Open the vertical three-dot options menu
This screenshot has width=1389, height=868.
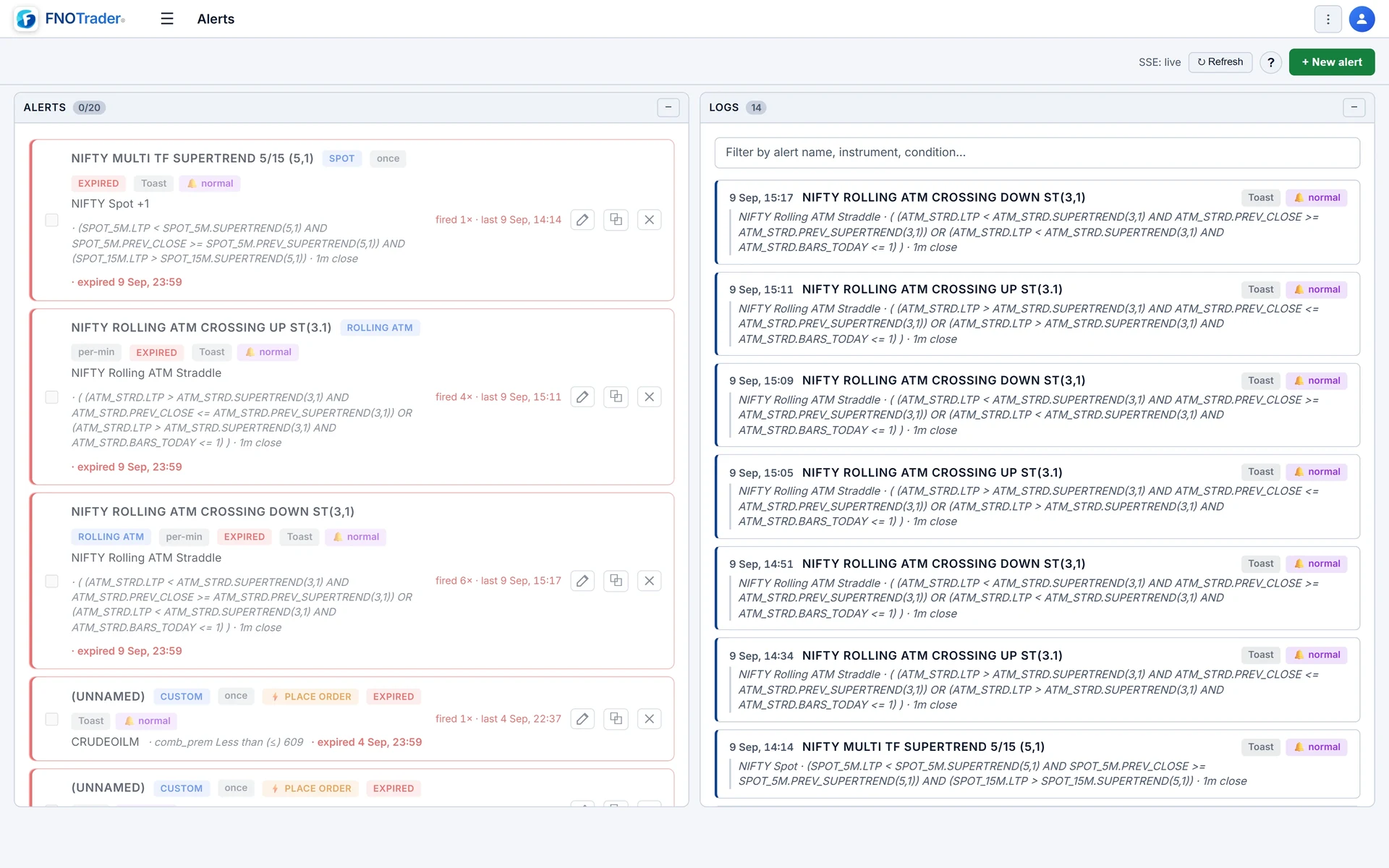coord(1328,20)
